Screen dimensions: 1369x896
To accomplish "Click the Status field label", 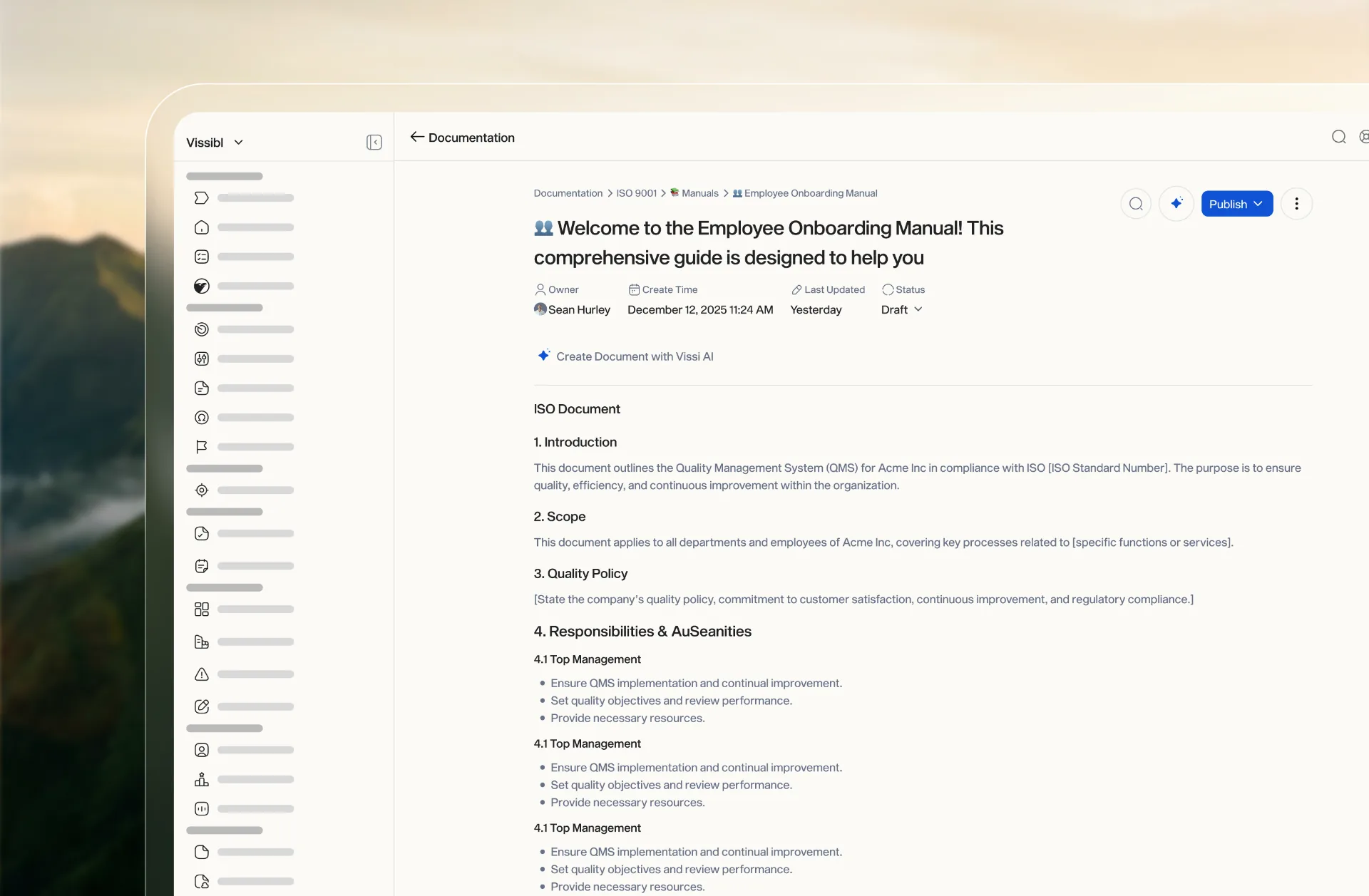I will tap(903, 289).
